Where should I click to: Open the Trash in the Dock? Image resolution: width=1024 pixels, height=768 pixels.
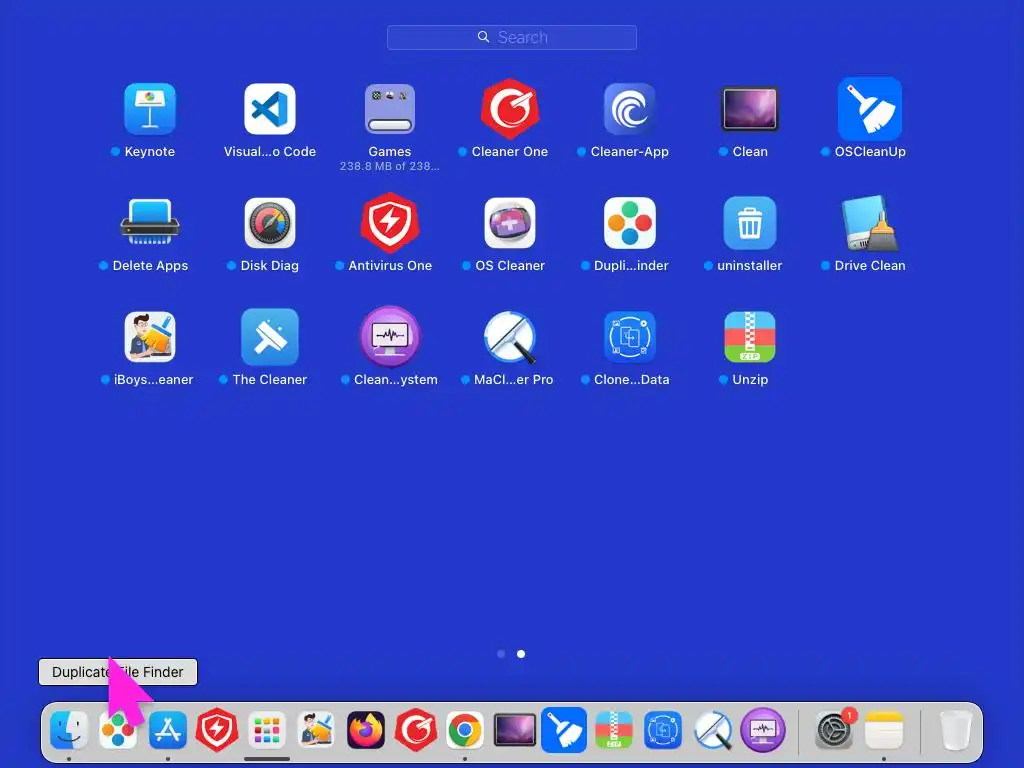[x=955, y=729]
